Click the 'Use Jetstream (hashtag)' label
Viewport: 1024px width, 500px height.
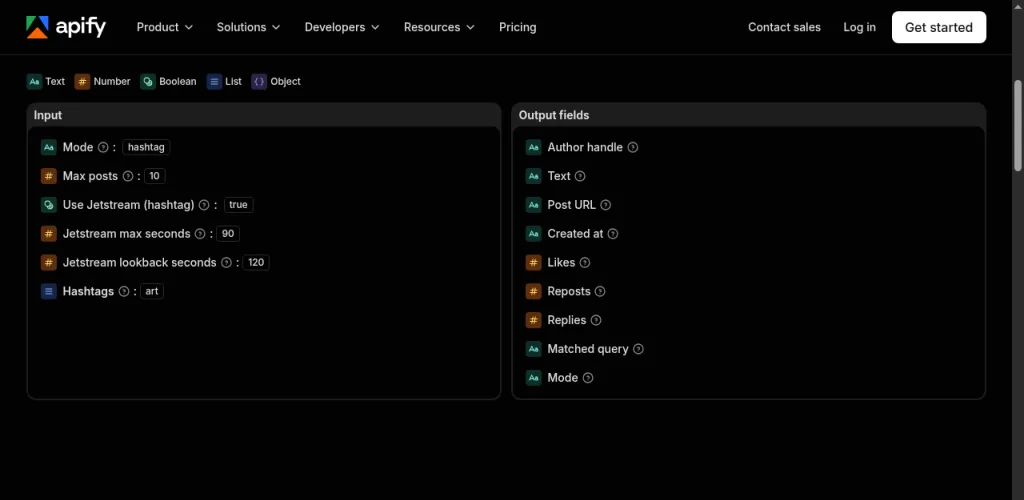pos(129,205)
